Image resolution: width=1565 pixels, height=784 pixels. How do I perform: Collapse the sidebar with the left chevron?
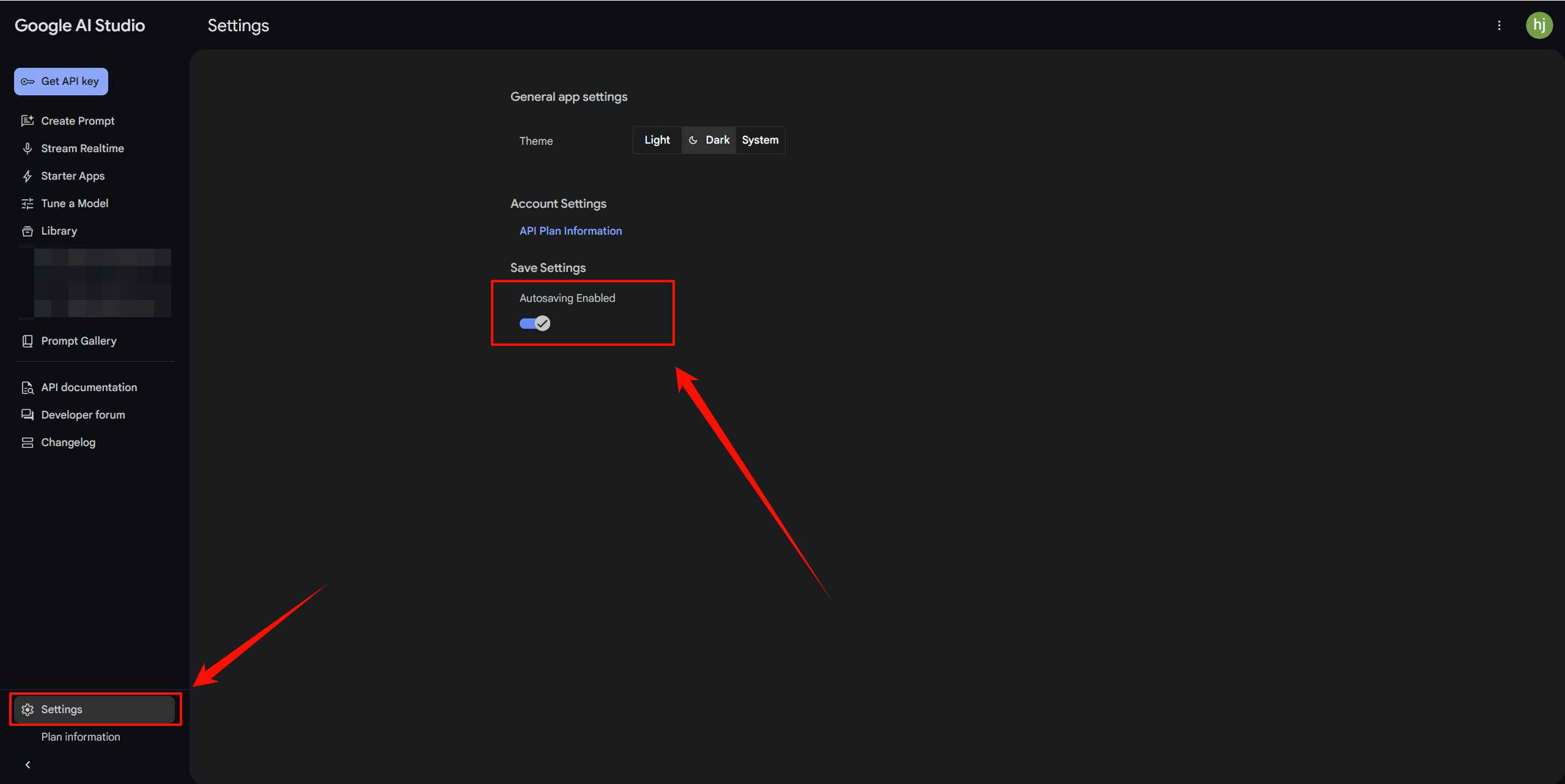click(x=28, y=764)
